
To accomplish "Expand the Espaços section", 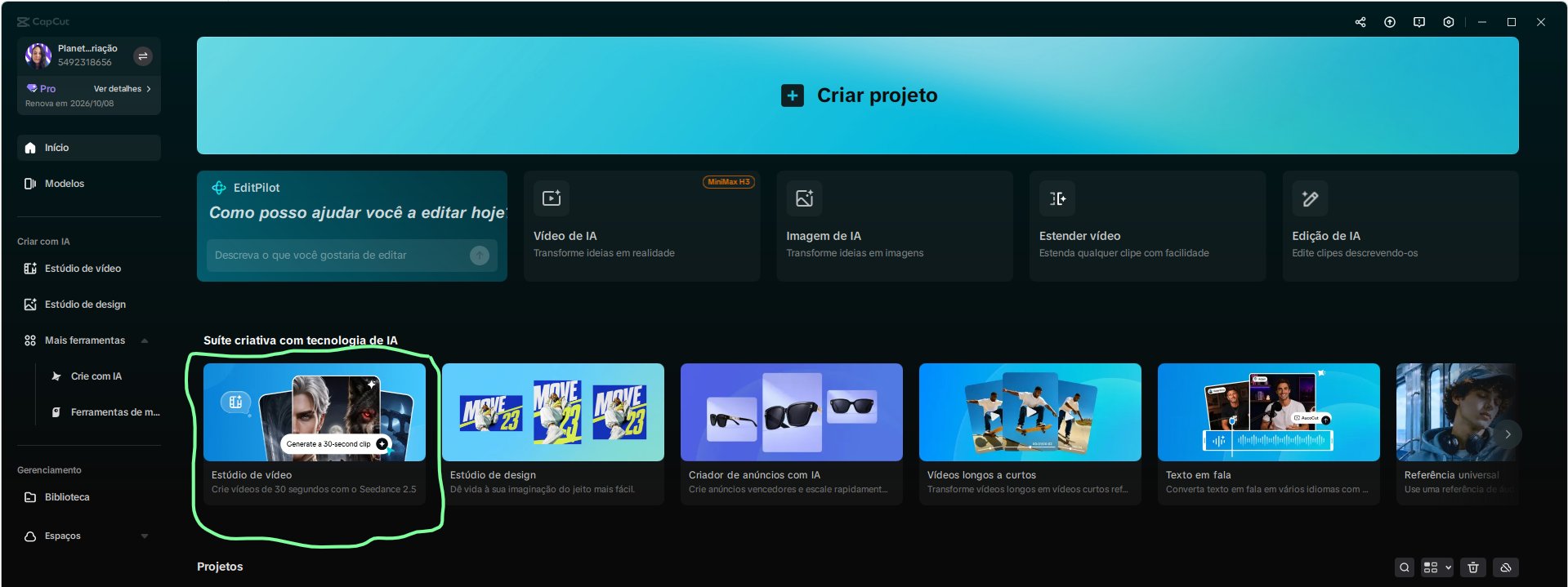I will (145, 536).
